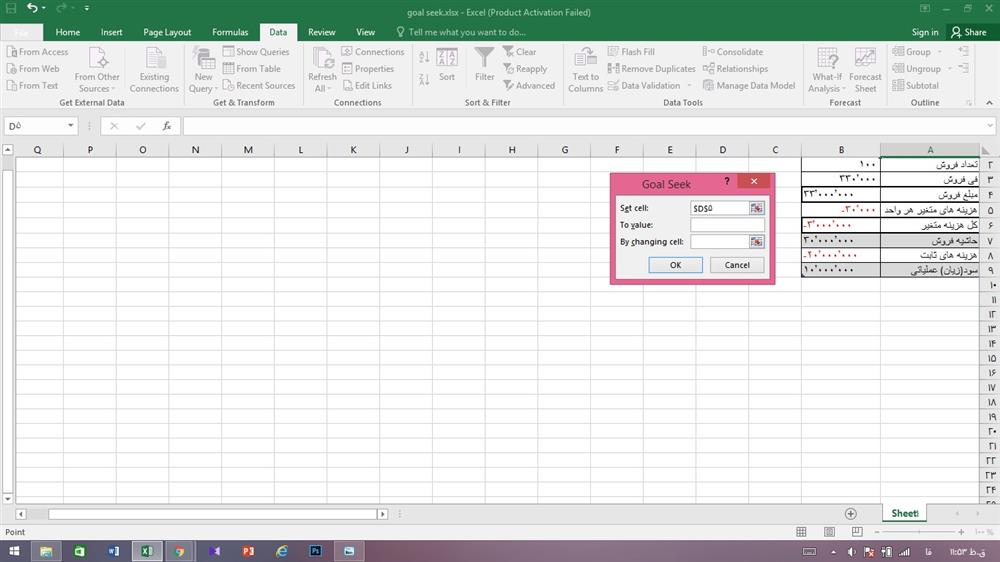Open PowerPoint from the taskbar
The width and height of the screenshot is (1000, 562).
tap(247, 551)
